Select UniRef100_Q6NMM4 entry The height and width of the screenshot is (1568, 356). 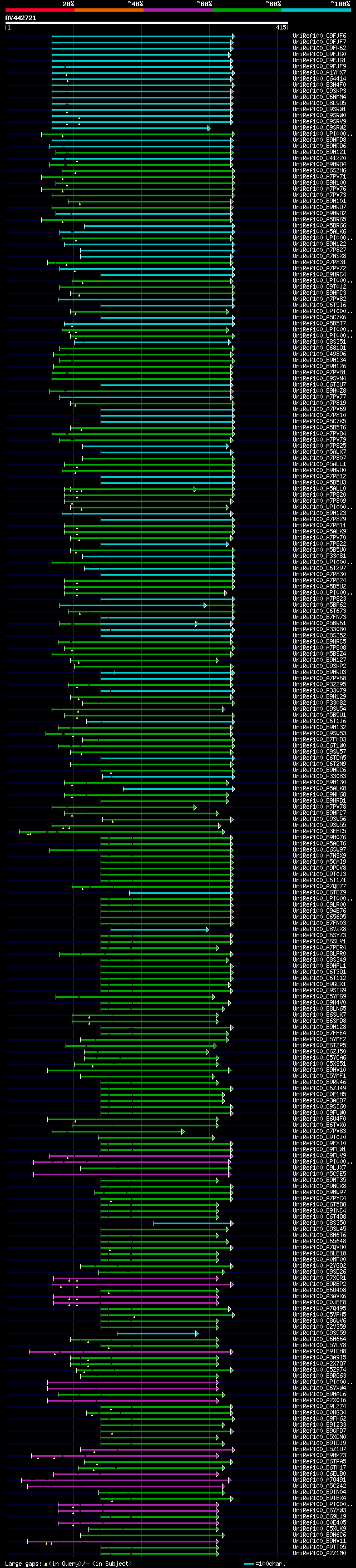pyautogui.click(x=319, y=97)
